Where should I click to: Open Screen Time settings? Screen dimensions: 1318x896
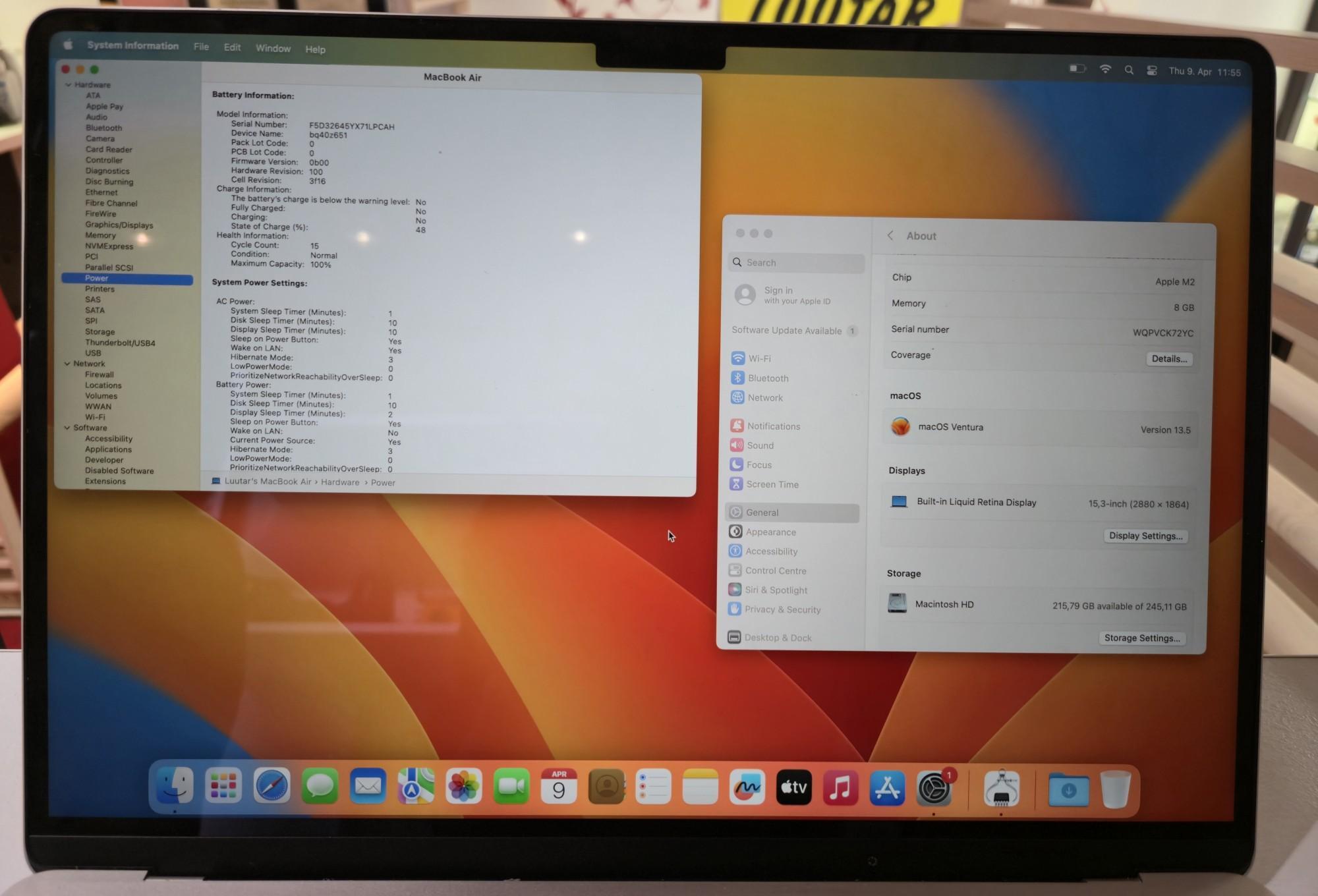pos(772,484)
